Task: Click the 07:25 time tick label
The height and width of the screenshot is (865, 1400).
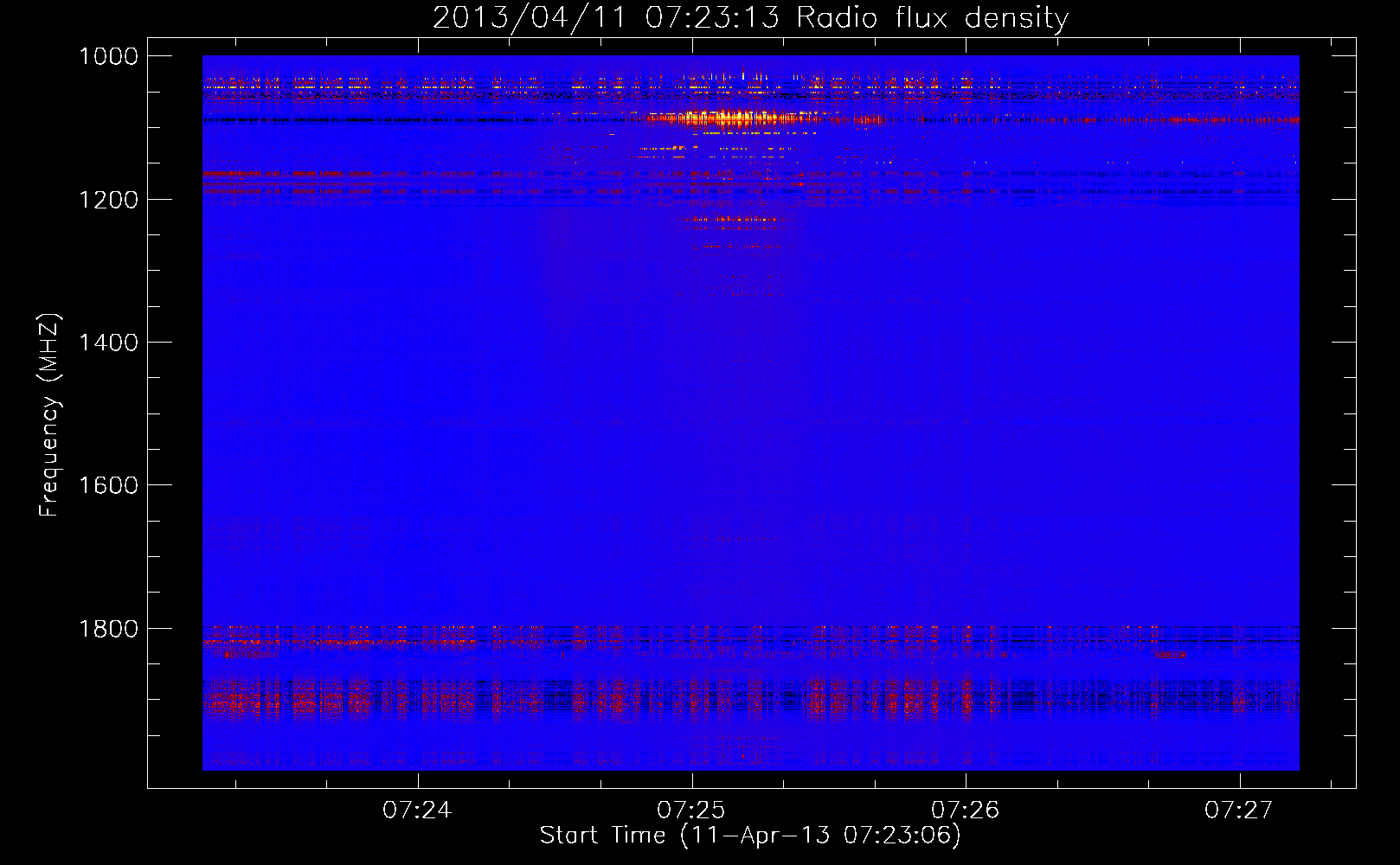Action: click(x=691, y=810)
